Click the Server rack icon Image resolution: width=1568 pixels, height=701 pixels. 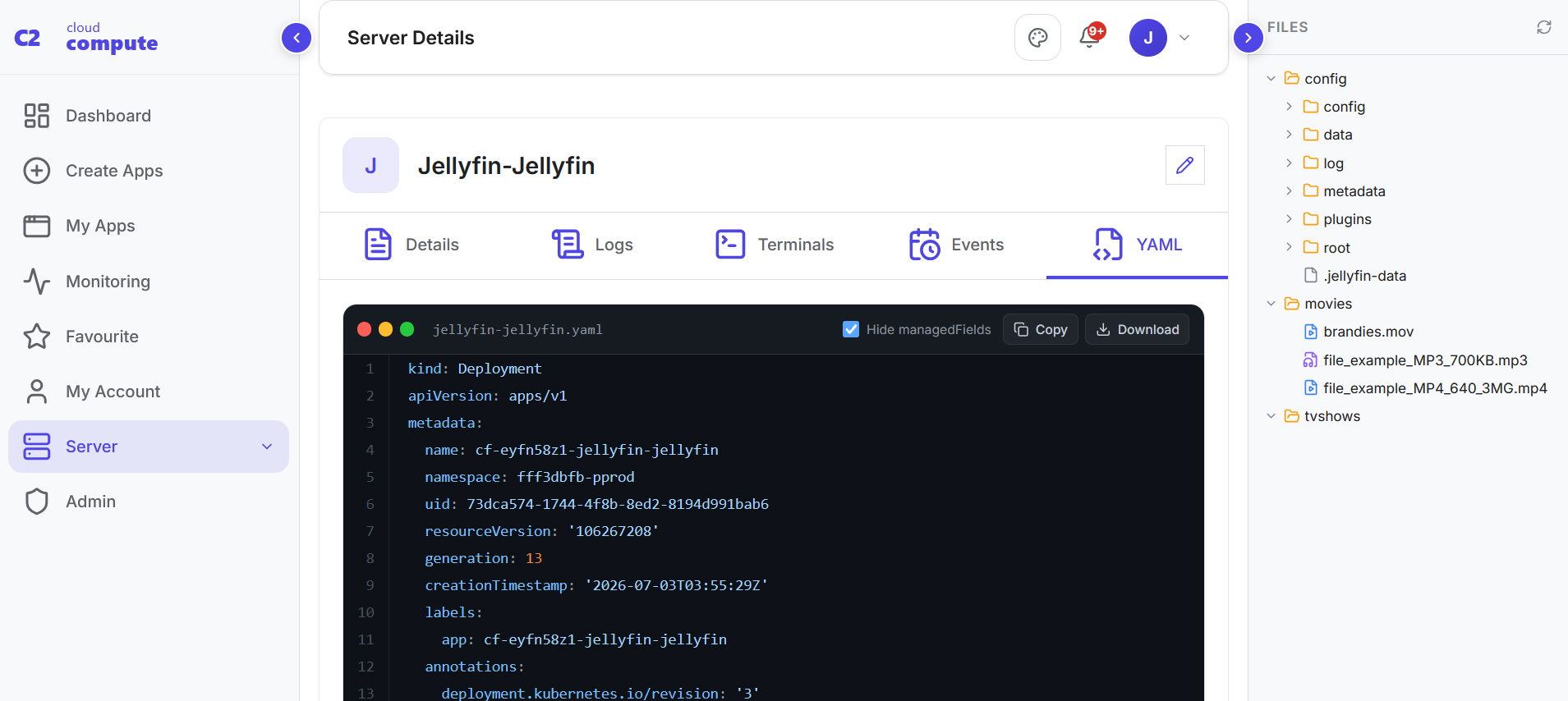pyautogui.click(x=37, y=447)
